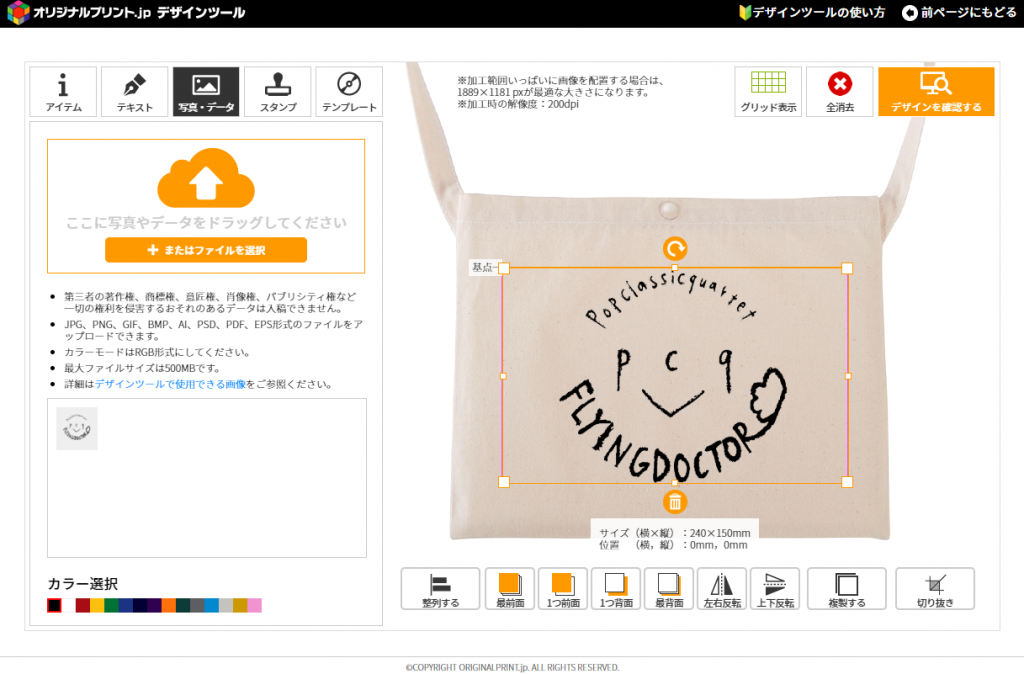Image resolution: width=1024 pixels, height=674 pixels.
Task: Click the bottom-left resize handle of the selection
Action: pyautogui.click(x=504, y=482)
